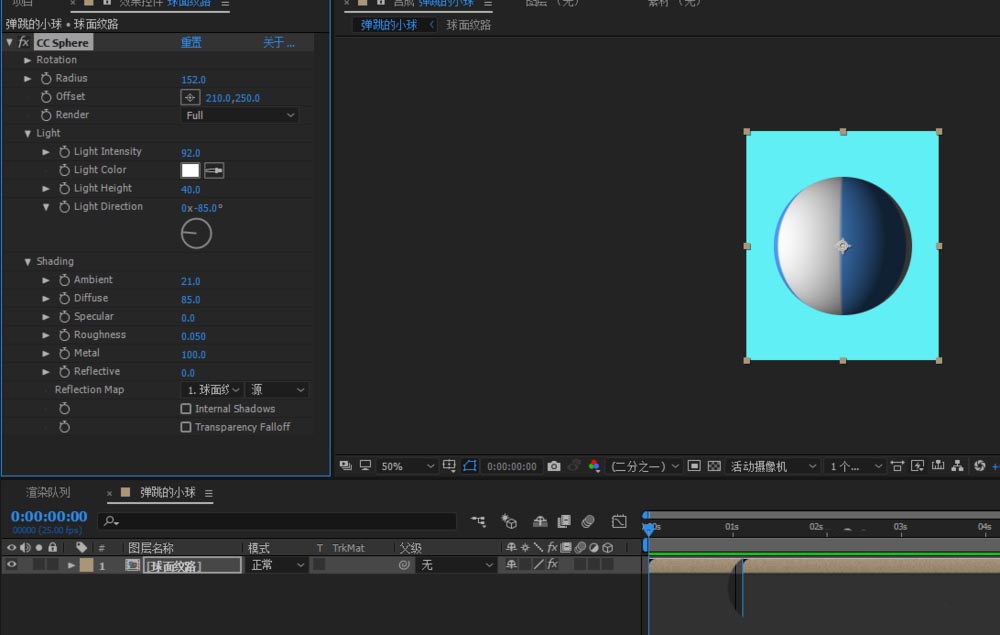1000x635 pixels.
Task: Click the Light Color eyedropper icon
Action: (x=214, y=171)
